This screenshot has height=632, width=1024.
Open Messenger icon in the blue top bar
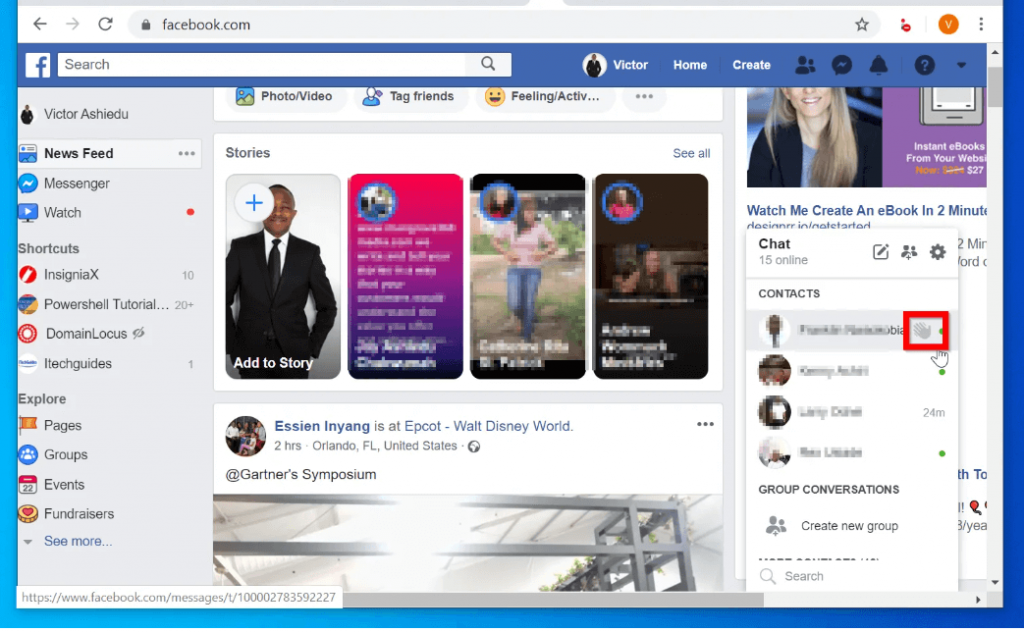[842, 65]
